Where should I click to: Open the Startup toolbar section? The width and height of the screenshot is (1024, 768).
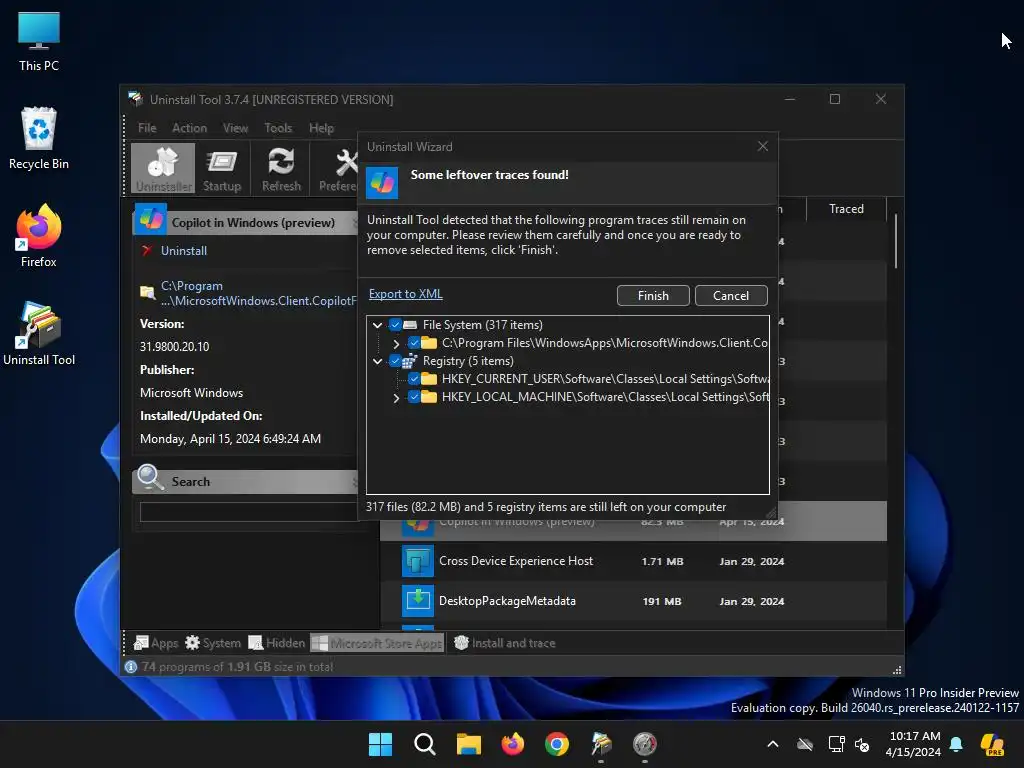[222, 168]
